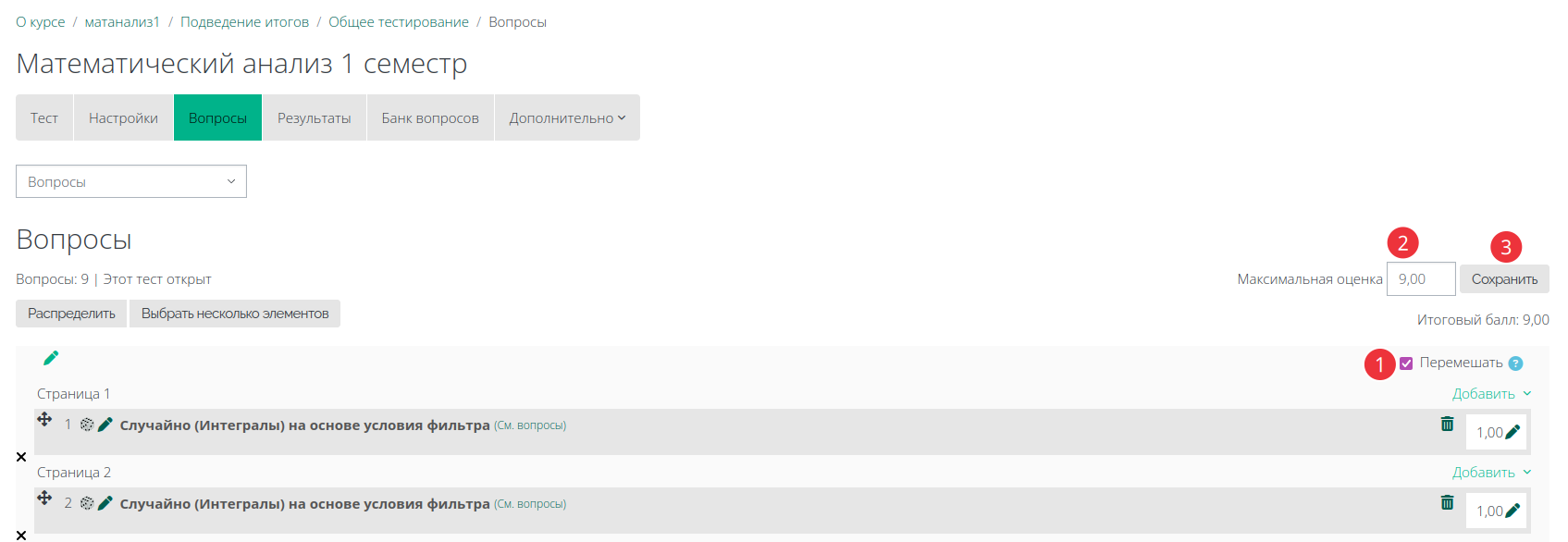The height and width of the screenshot is (542, 1568).
Task: Open the Банк вопросов tab
Action: [x=430, y=117]
